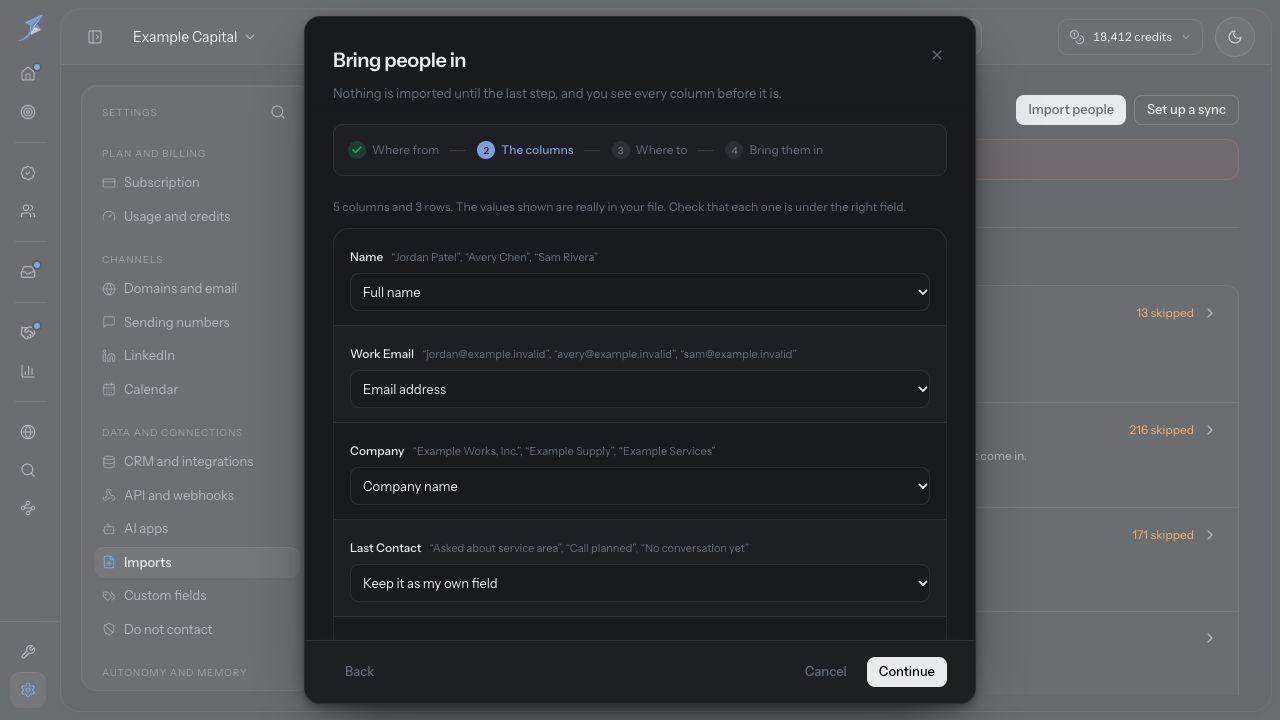Open Custom fields settings
Viewport: 1280px width, 720px height.
click(197, 596)
